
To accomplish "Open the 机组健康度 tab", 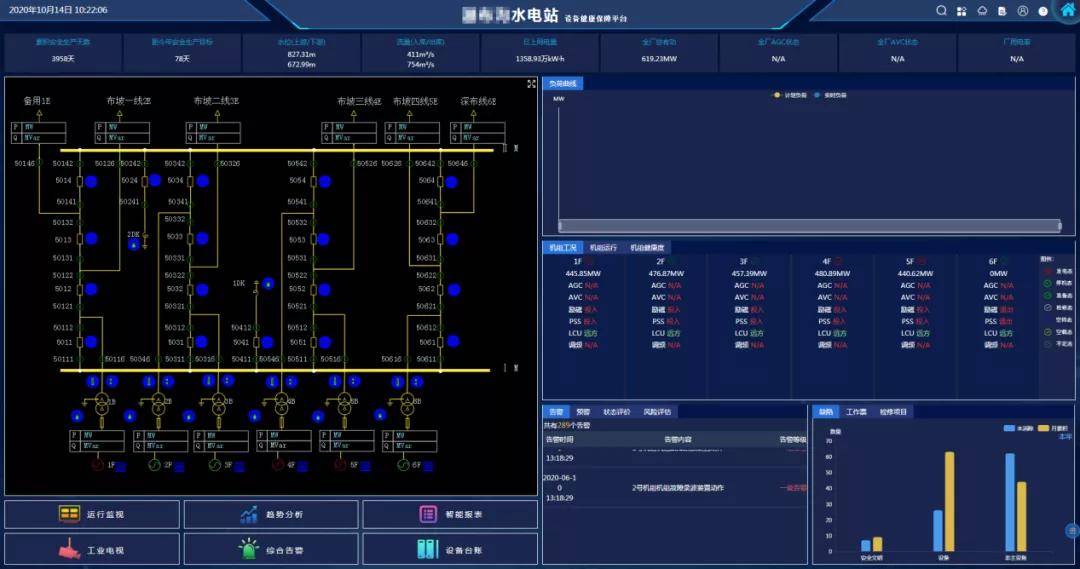I will tap(646, 247).
